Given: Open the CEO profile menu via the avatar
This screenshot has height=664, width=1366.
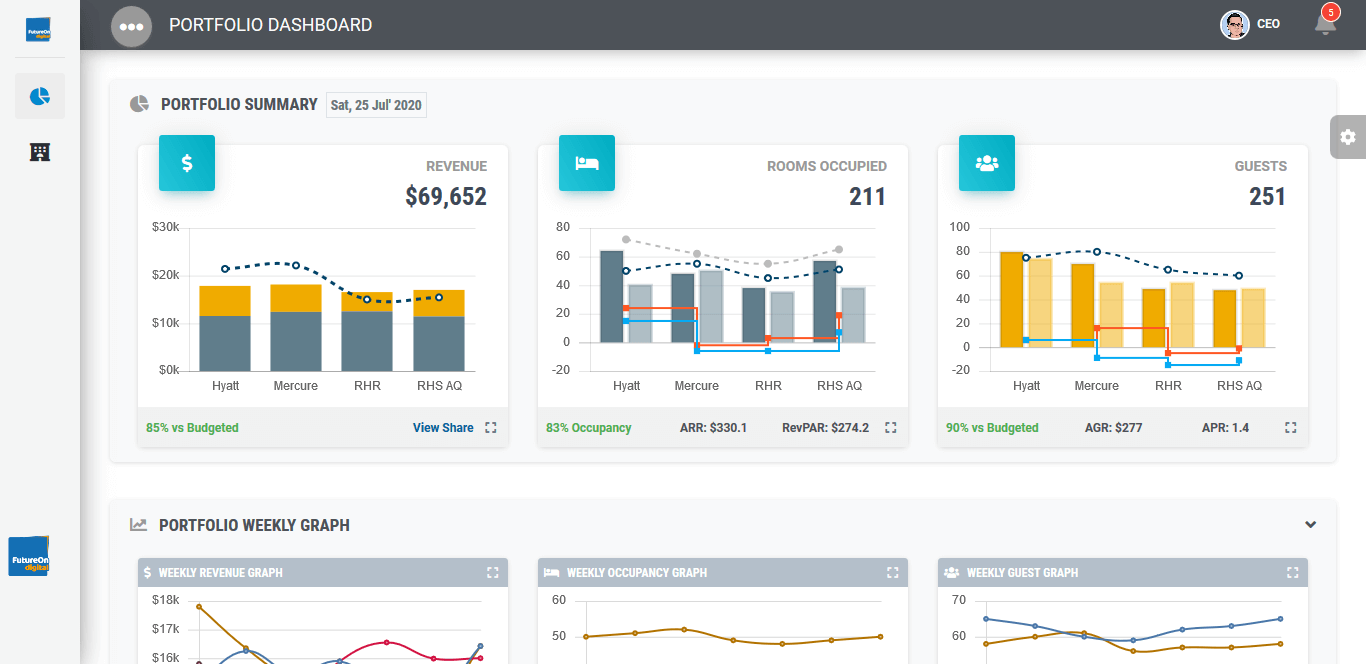Looking at the screenshot, I should coord(1235,23).
